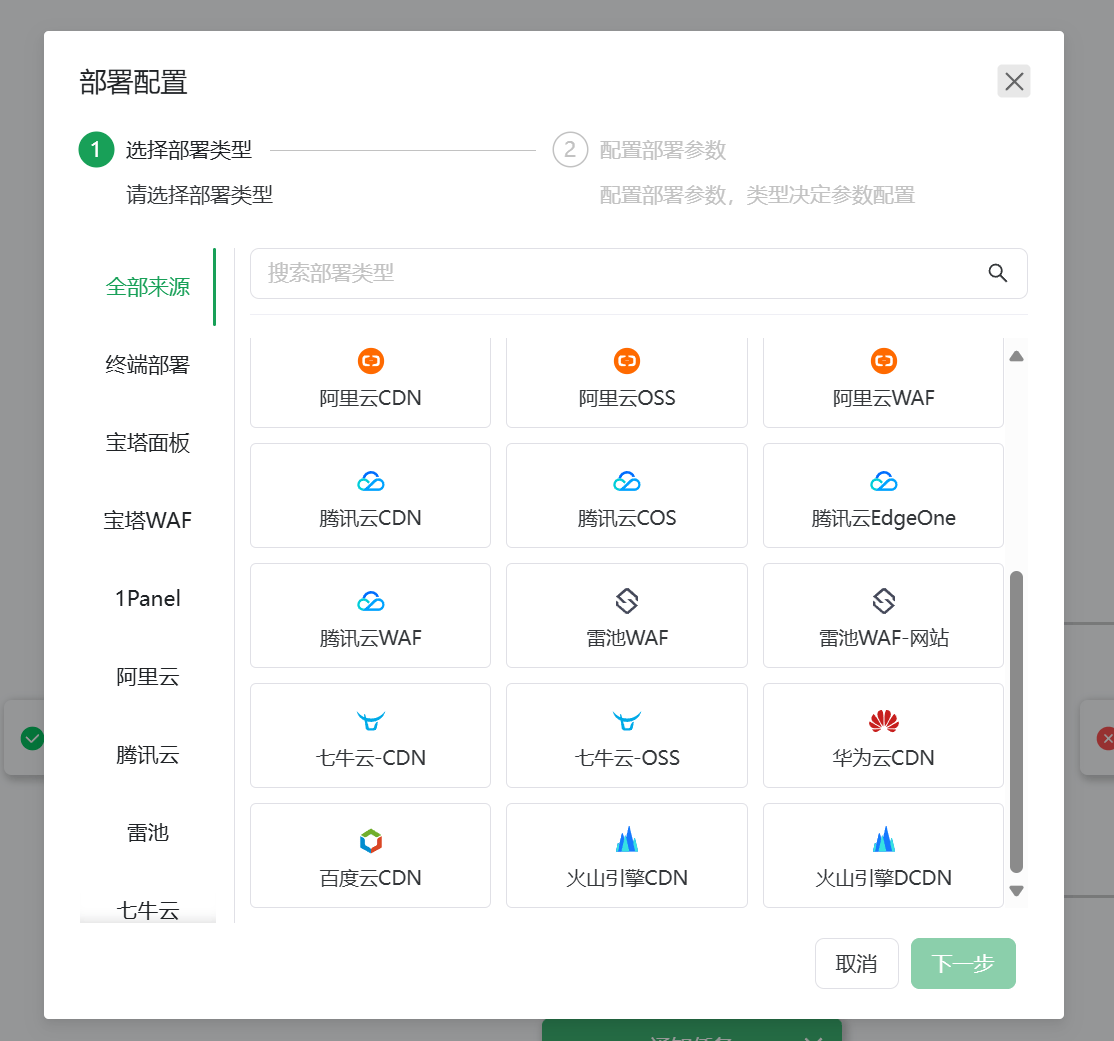Close the 部署配置 dialog
Screen dimensions: 1114x1041
(1014, 81)
